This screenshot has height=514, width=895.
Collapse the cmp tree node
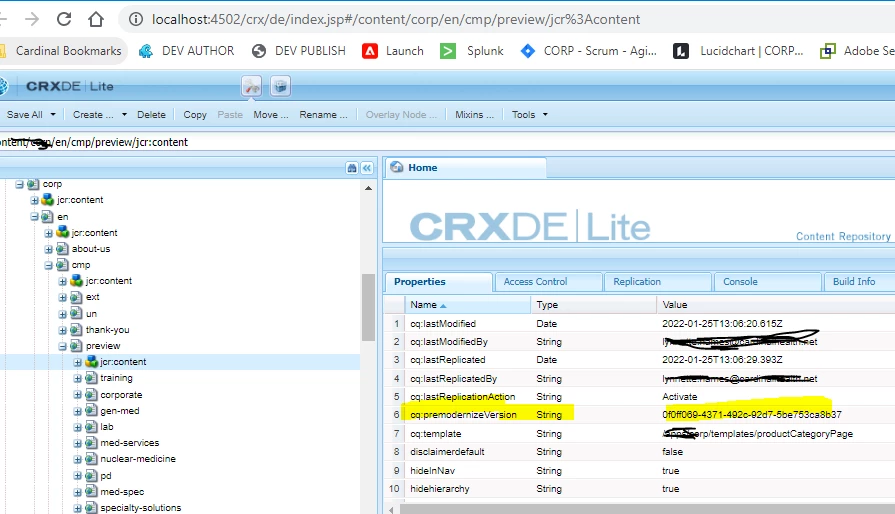pyautogui.click(x=49, y=265)
